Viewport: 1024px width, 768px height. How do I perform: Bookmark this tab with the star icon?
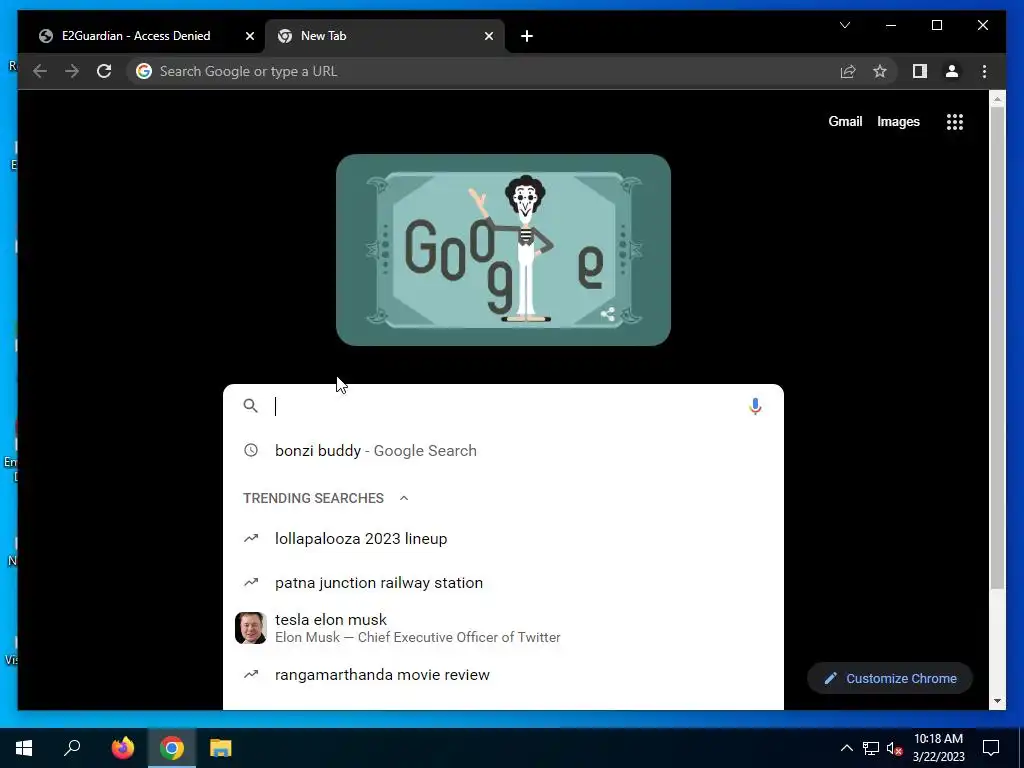pyautogui.click(x=880, y=71)
